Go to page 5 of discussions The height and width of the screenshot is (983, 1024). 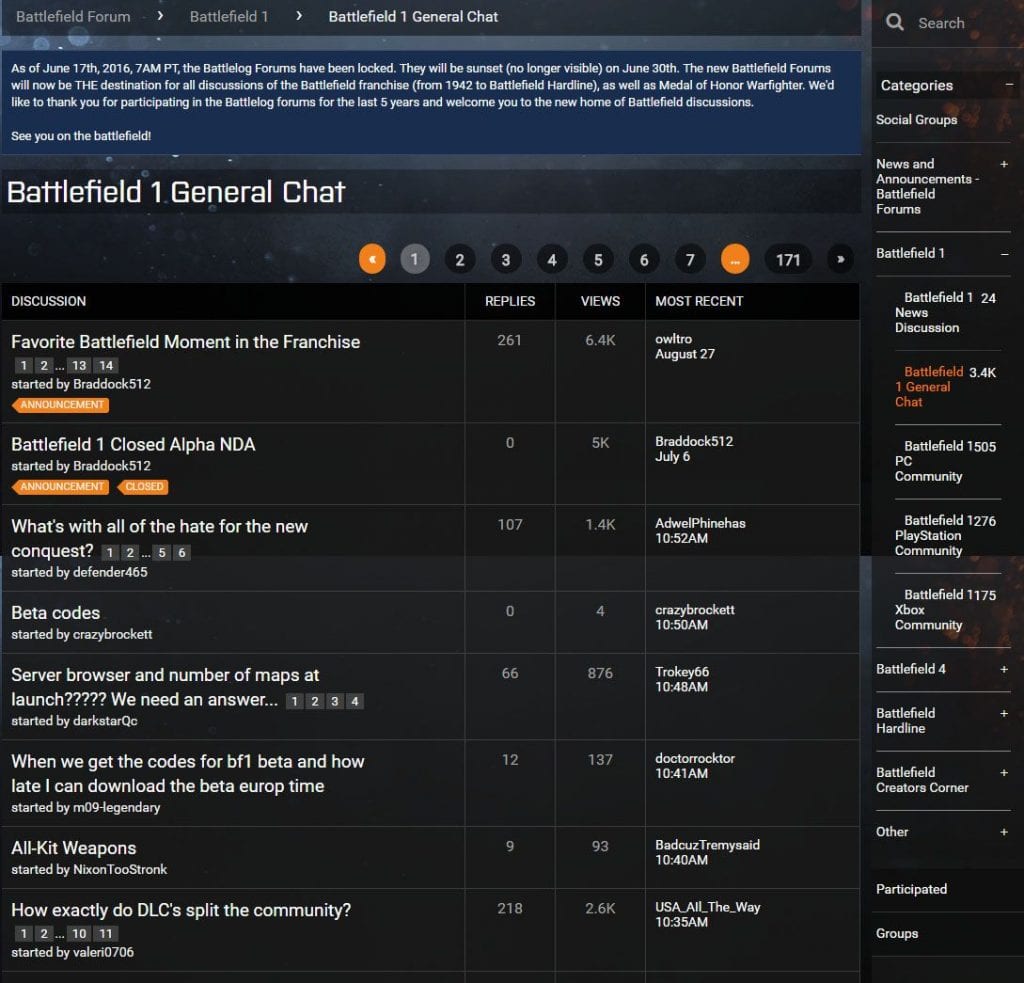(598, 259)
